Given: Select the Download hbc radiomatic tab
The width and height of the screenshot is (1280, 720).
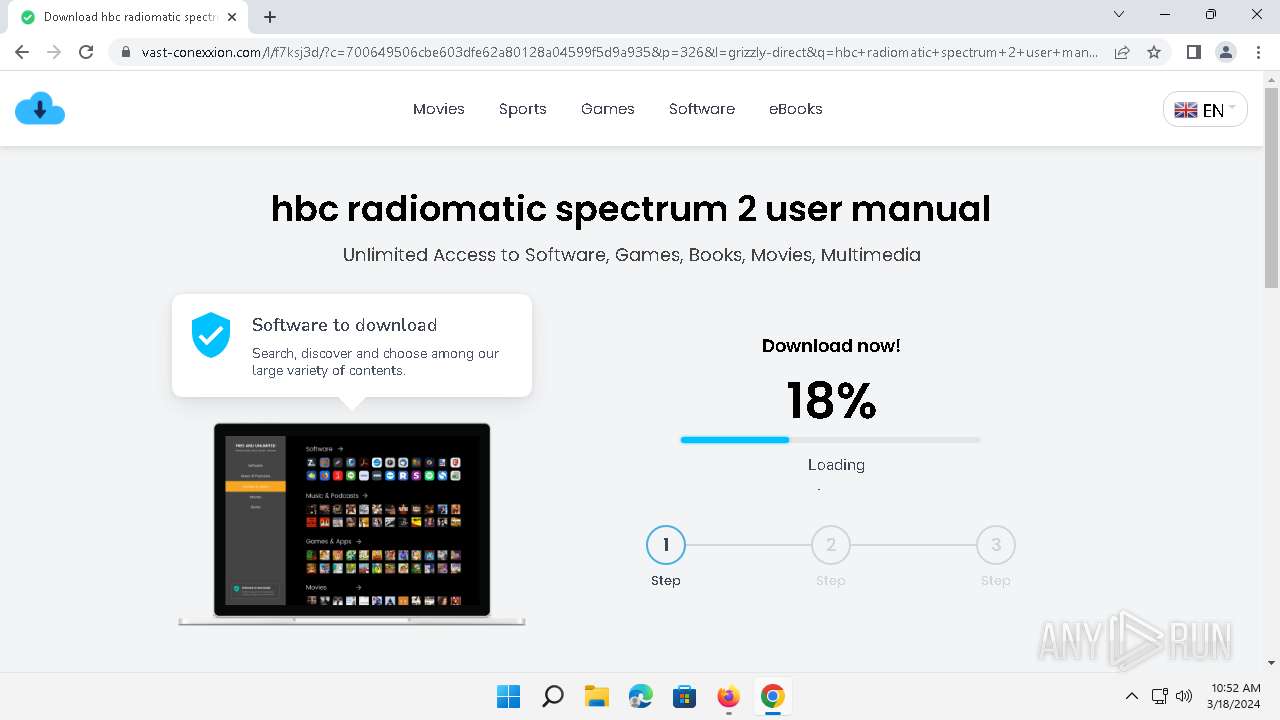Looking at the screenshot, I should coord(128,17).
